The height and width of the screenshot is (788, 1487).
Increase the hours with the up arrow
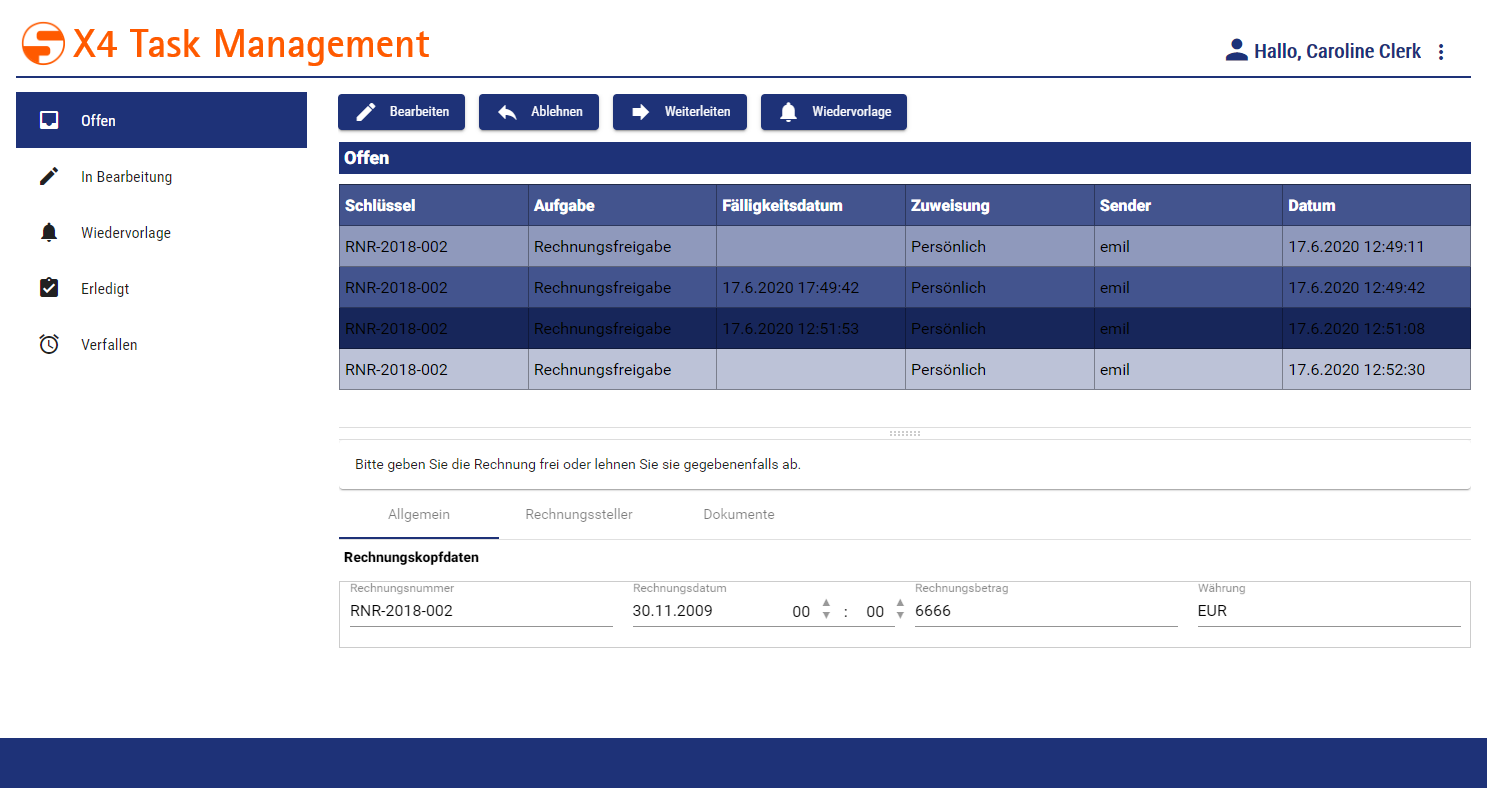tap(826, 603)
